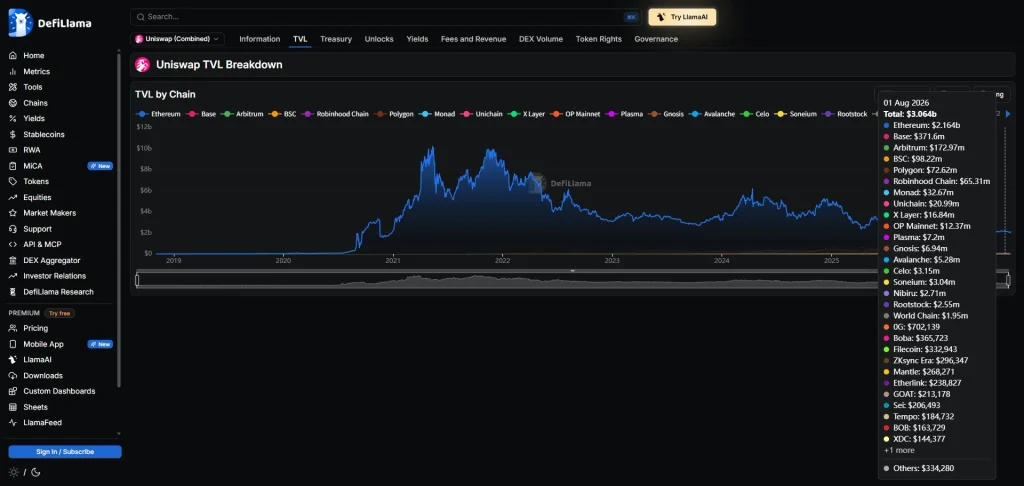1024x486 pixels.
Task: Select the TVL tab
Action: 300,39
